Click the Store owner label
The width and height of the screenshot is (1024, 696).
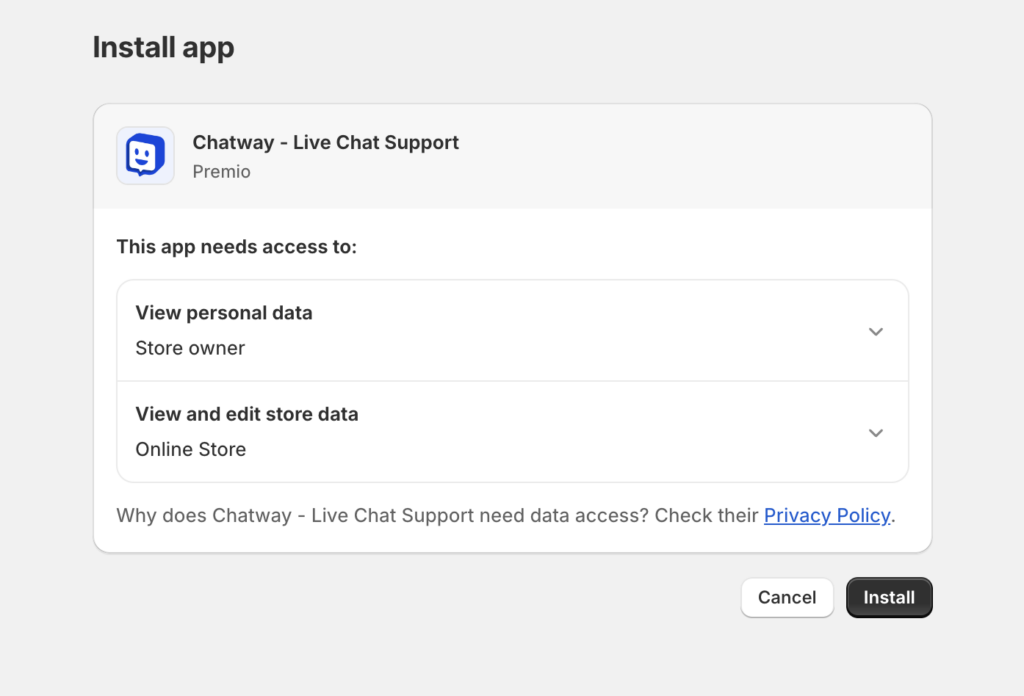coord(190,348)
